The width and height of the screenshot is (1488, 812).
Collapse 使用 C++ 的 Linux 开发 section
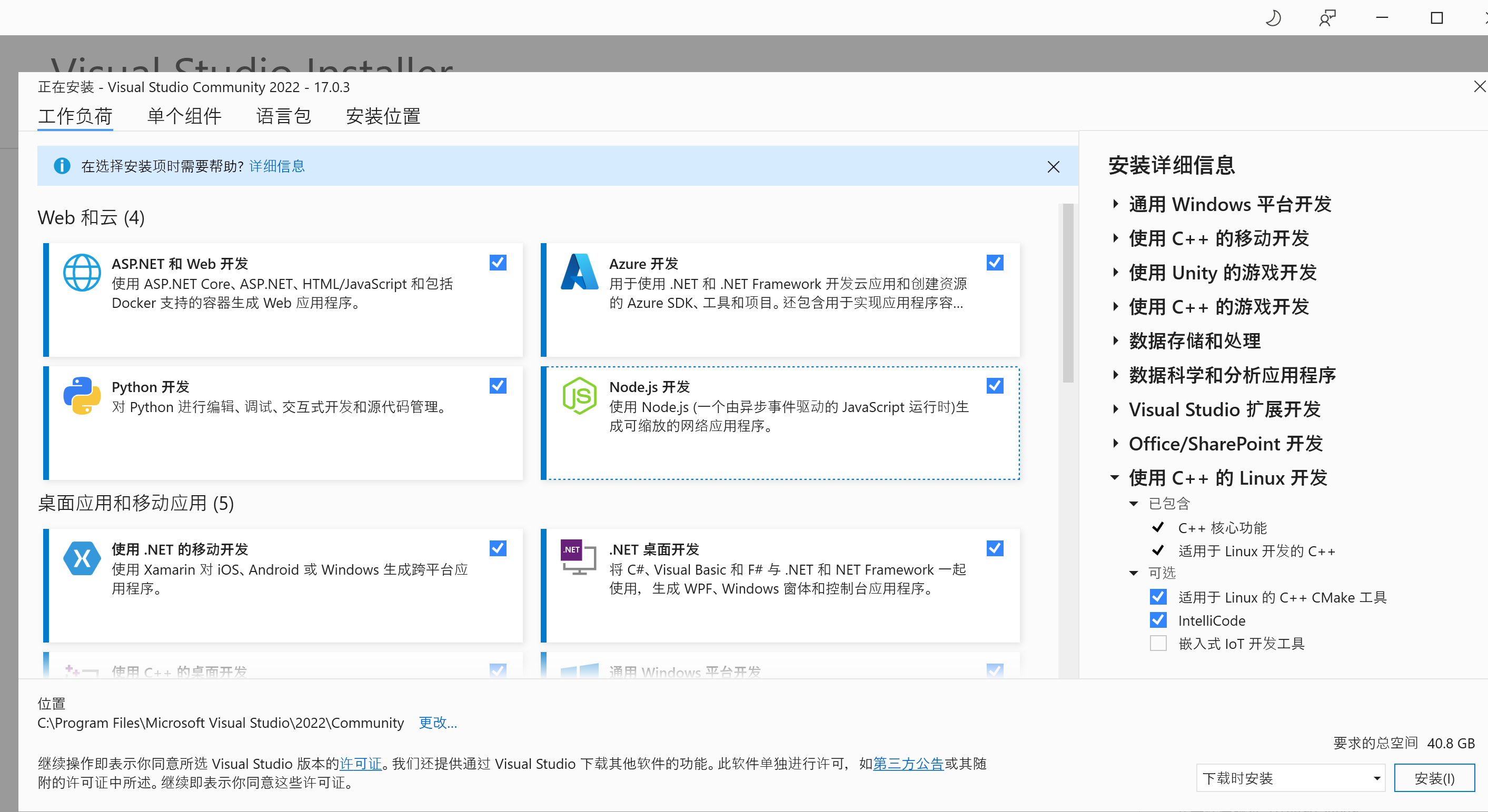pyautogui.click(x=1115, y=478)
